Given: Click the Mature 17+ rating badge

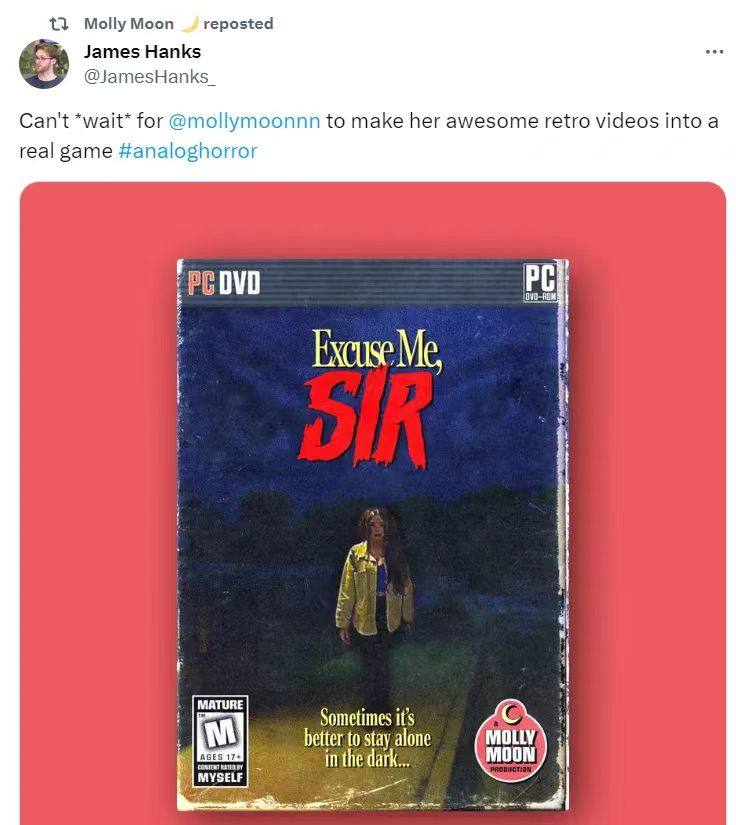Looking at the screenshot, I should pos(220,741).
